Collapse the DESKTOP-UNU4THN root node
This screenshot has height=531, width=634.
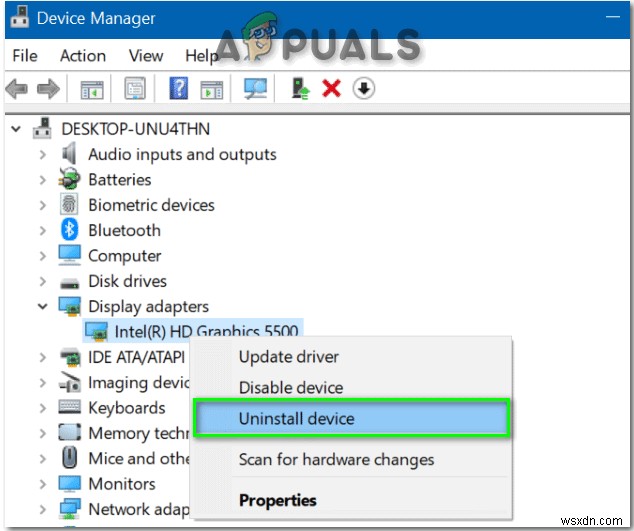click(x=16, y=129)
